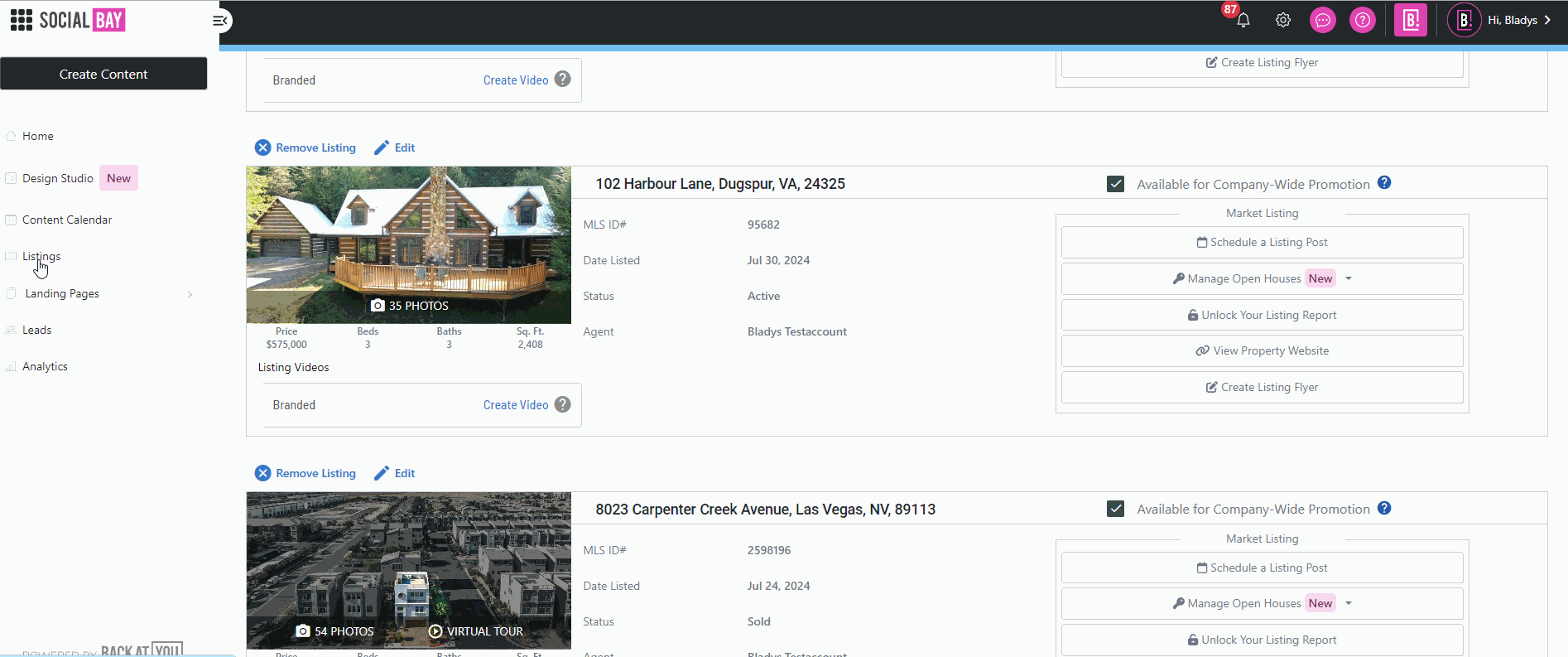Click Create Listing Flyer for 102 Harbour Lane
Image resolution: width=1568 pixels, height=657 pixels.
1262,388
